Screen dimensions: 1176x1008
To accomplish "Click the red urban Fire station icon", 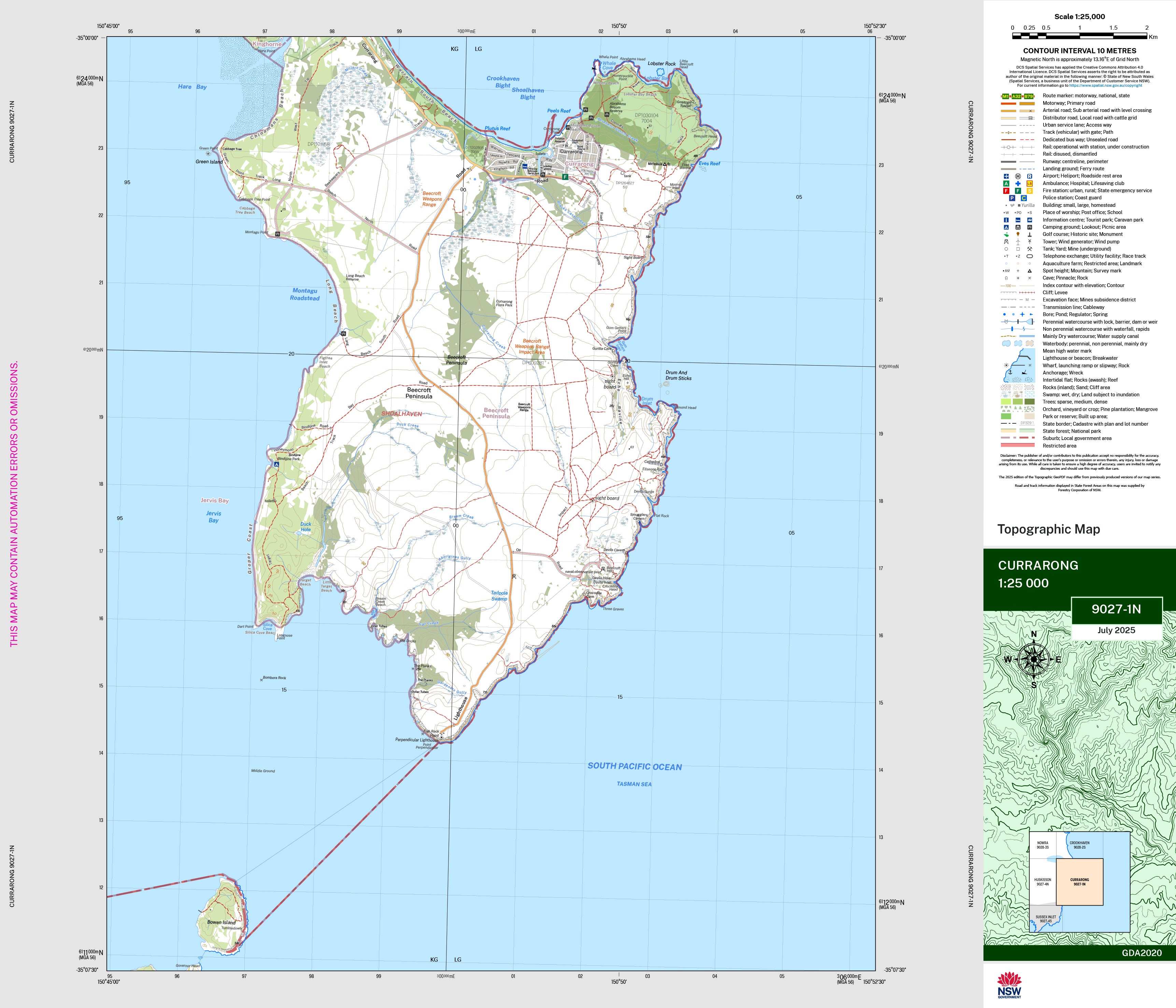I will [x=1006, y=191].
